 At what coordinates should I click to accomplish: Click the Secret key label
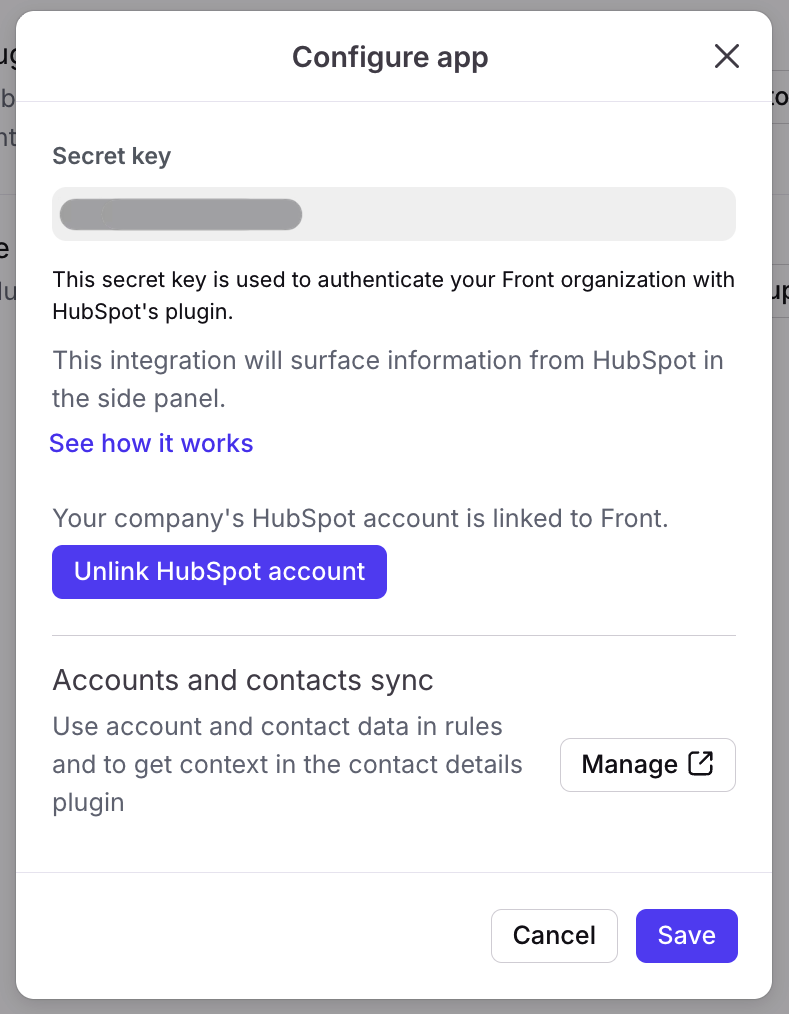point(111,156)
